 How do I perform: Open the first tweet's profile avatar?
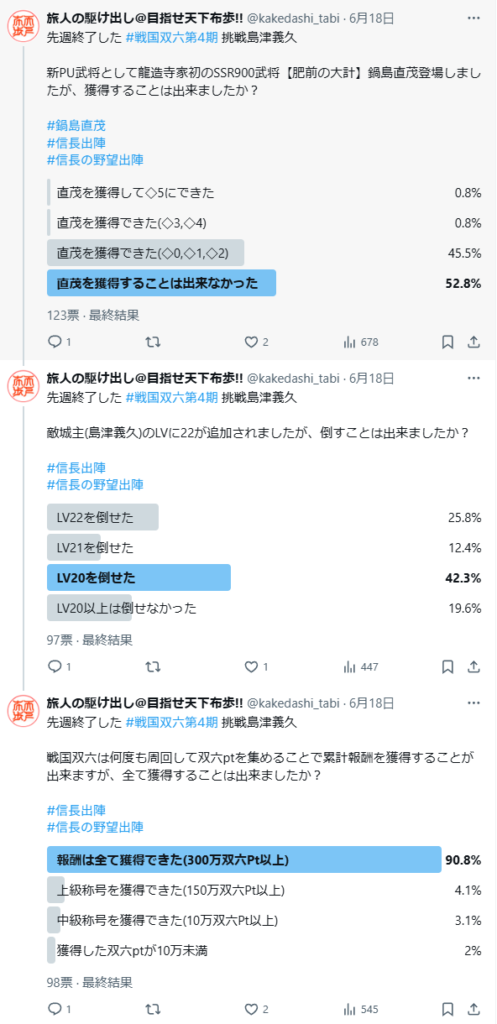click(x=24, y=26)
